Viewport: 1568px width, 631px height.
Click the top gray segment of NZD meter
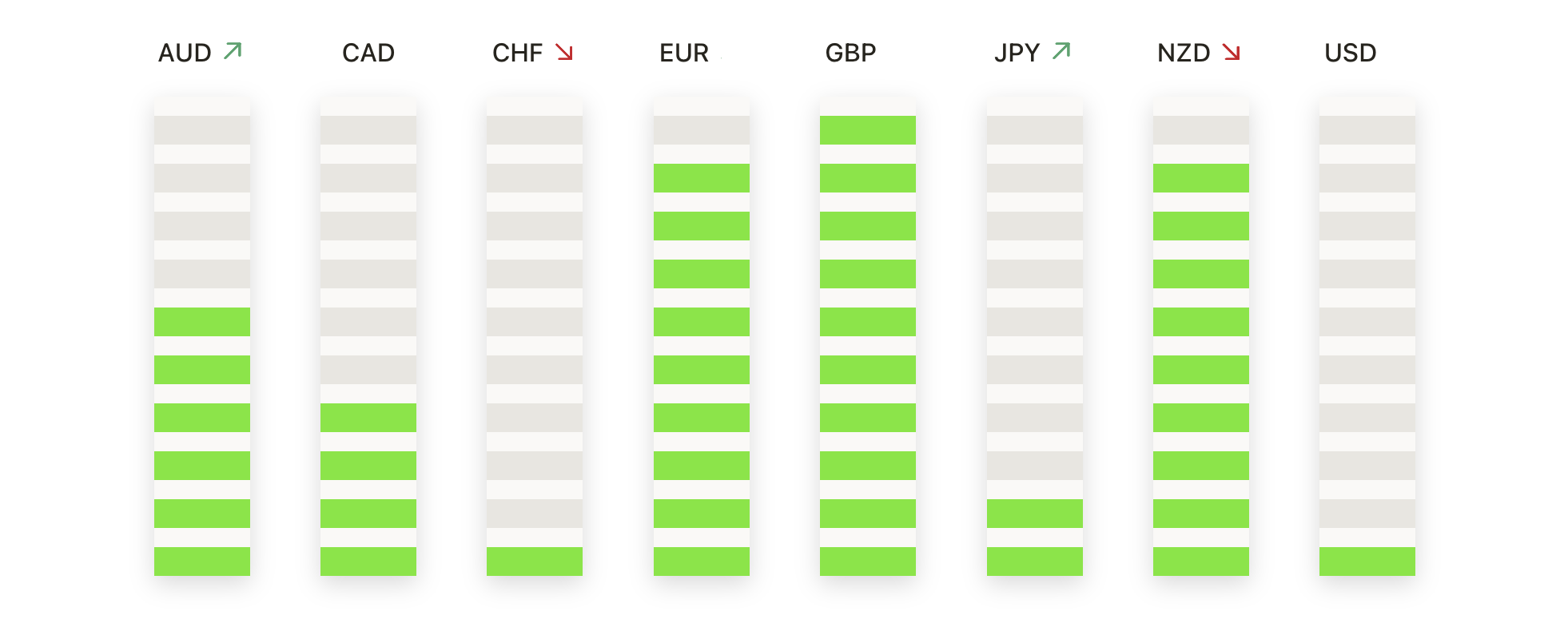click(x=1201, y=130)
